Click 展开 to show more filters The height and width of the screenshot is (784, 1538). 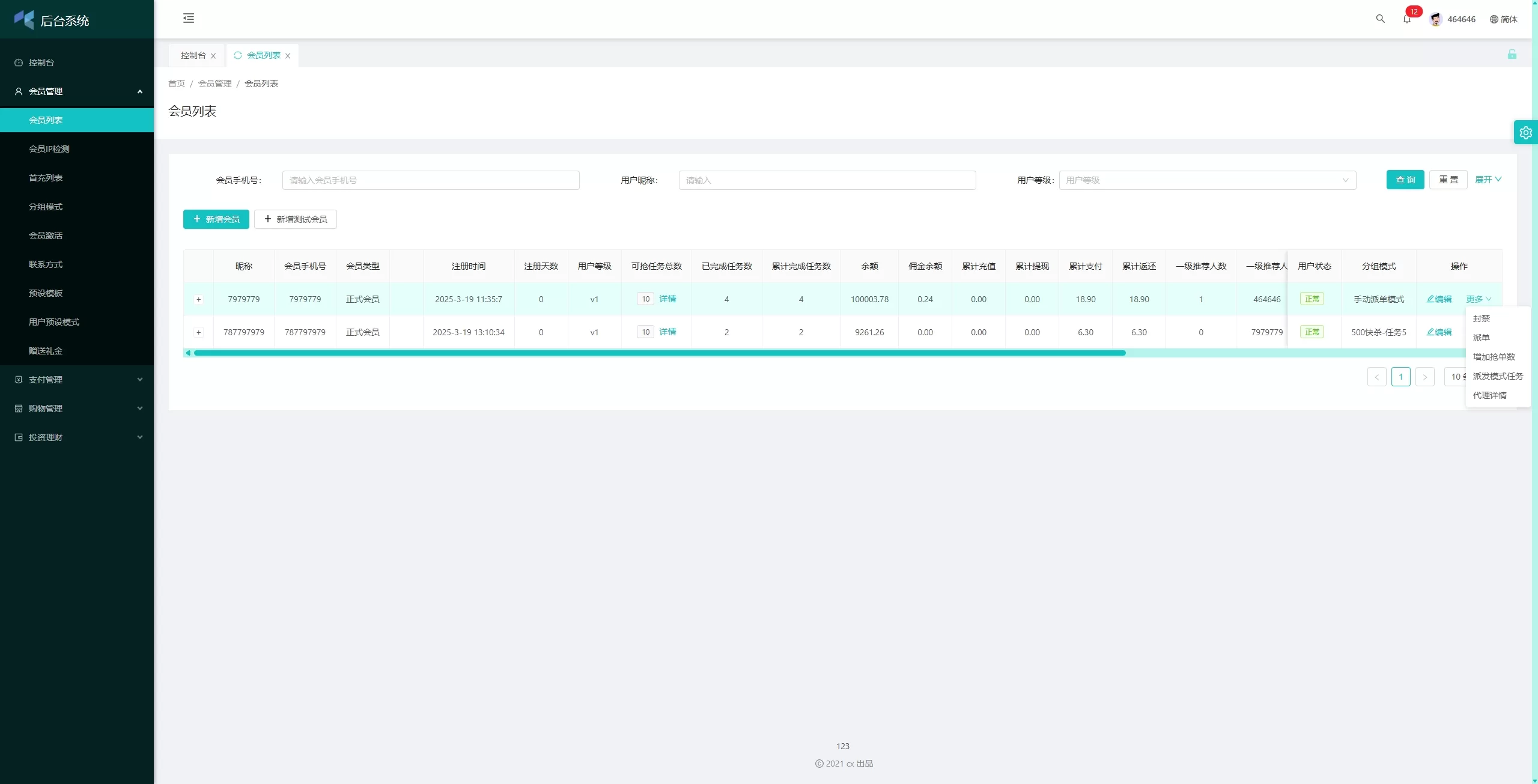[1488, 180]
